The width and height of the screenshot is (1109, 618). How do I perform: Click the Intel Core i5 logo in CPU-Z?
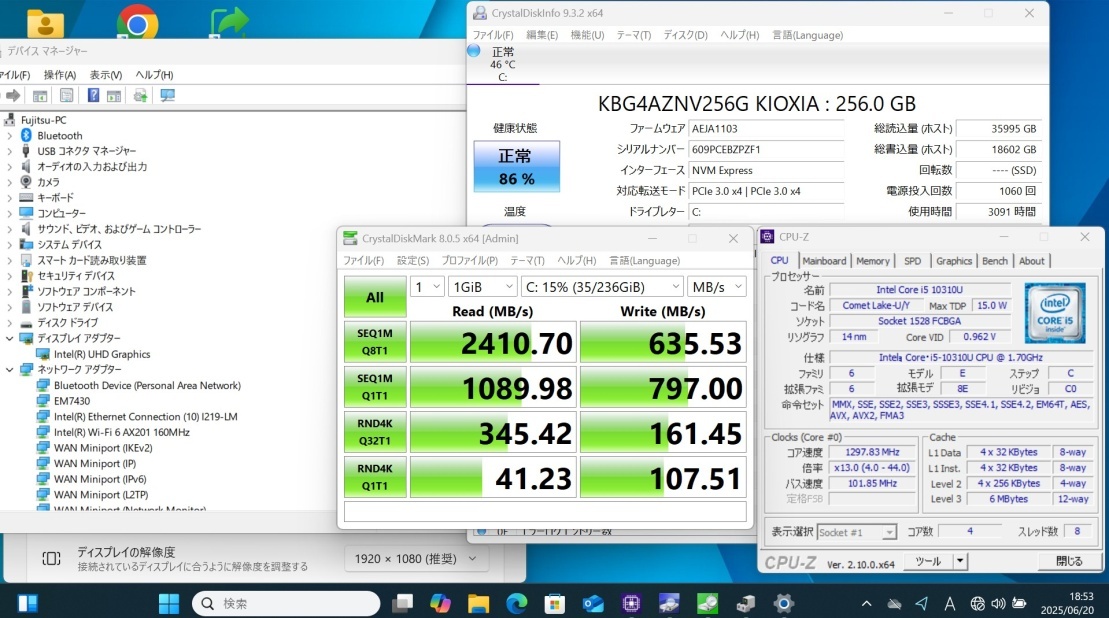(x=1055, y=313)
